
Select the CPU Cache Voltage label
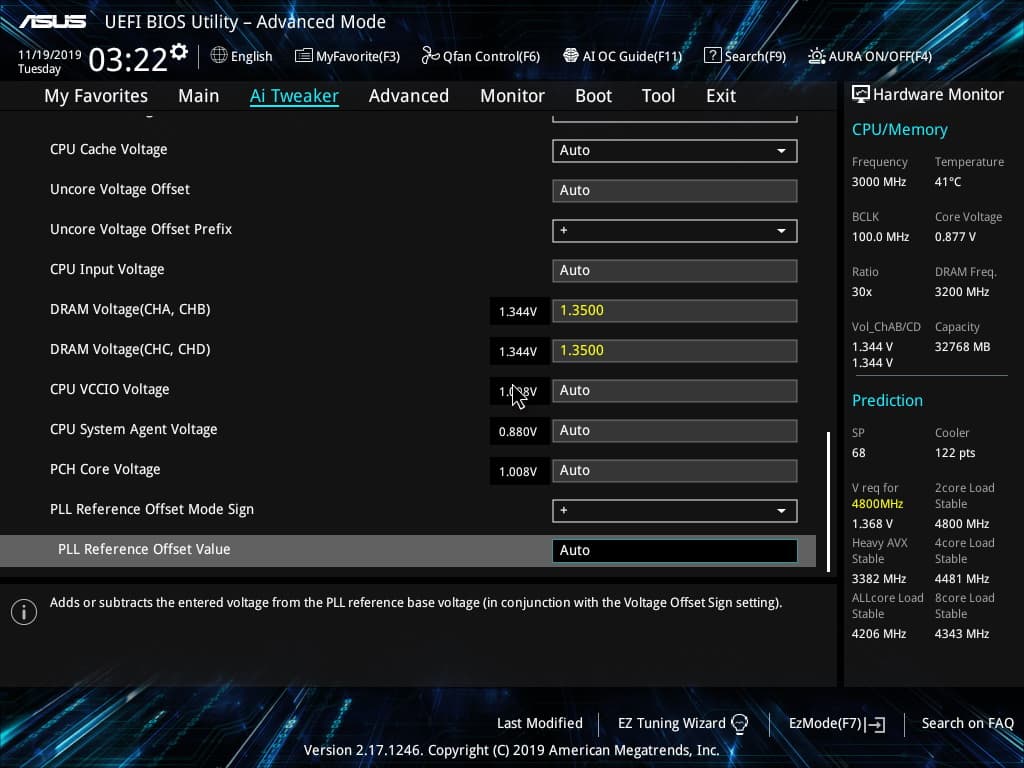coord(108,150)
